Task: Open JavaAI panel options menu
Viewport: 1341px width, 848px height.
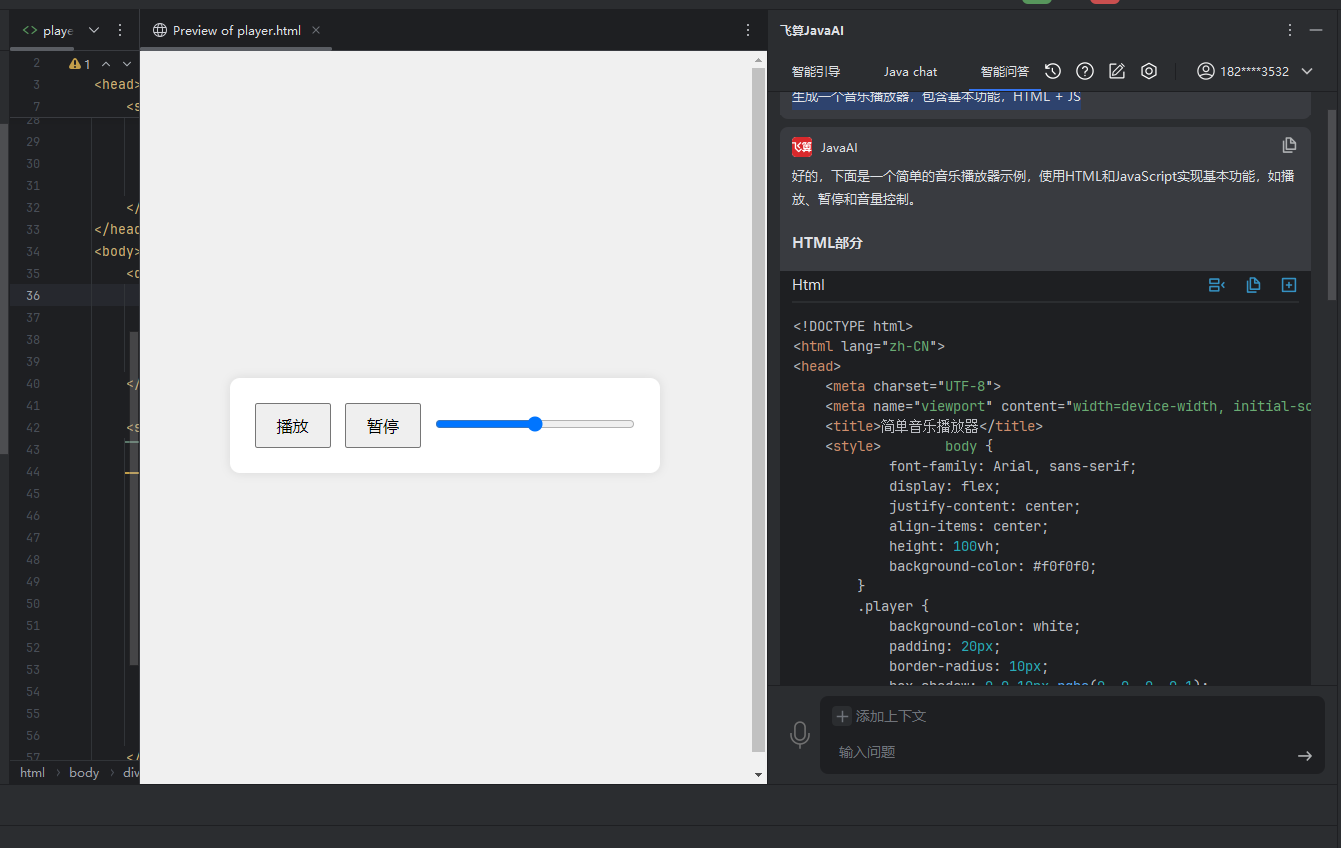Action: click(1290, 30)
